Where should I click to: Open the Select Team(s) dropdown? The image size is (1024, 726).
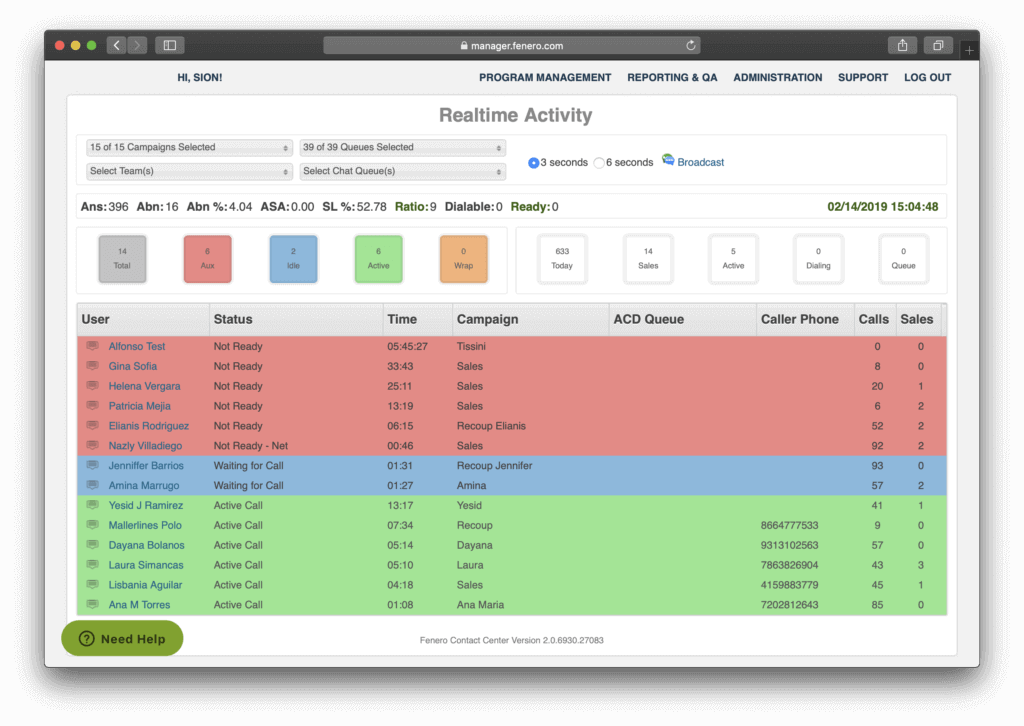coord(188,170)
